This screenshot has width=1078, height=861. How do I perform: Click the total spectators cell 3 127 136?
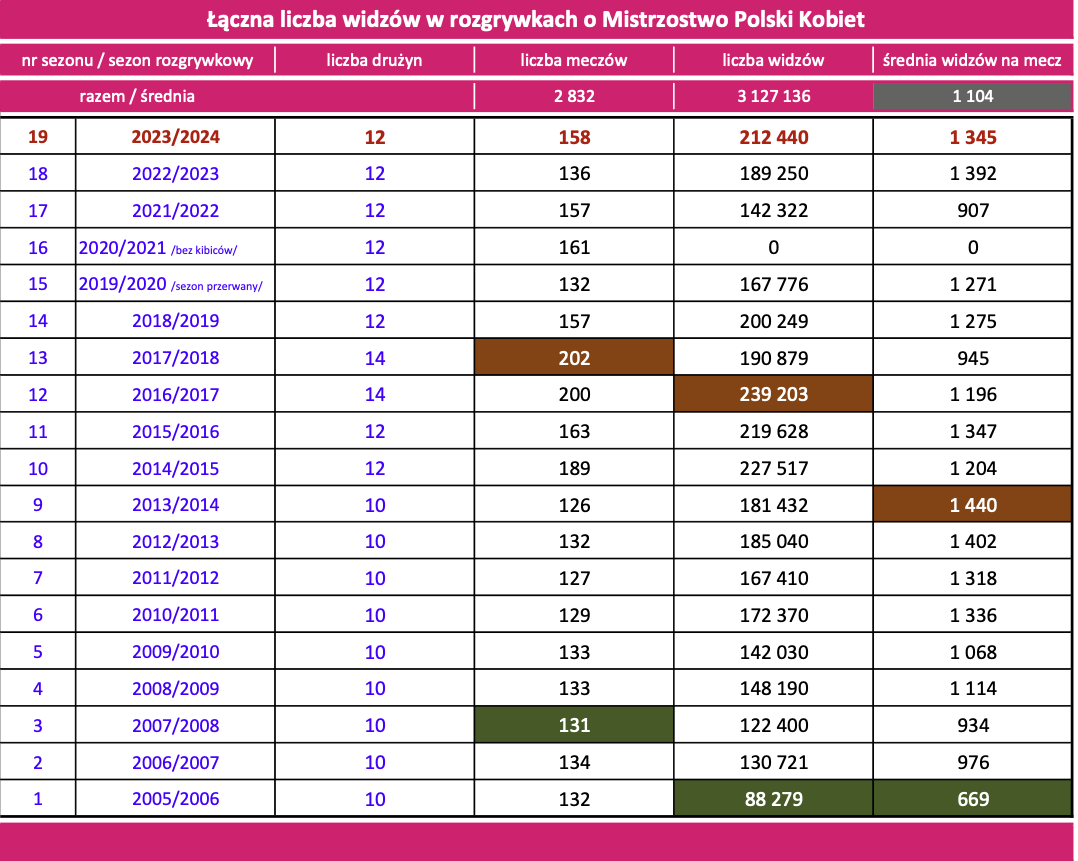tap(773, 97)
